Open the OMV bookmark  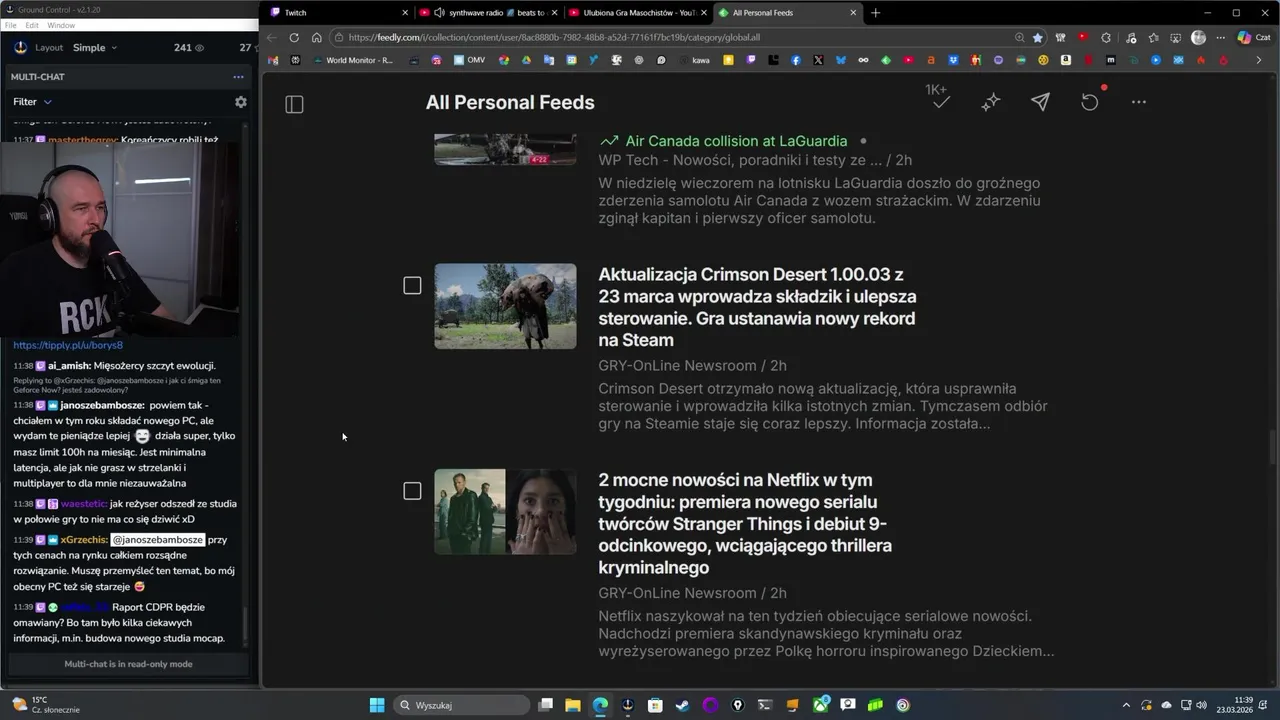[469, 60]
